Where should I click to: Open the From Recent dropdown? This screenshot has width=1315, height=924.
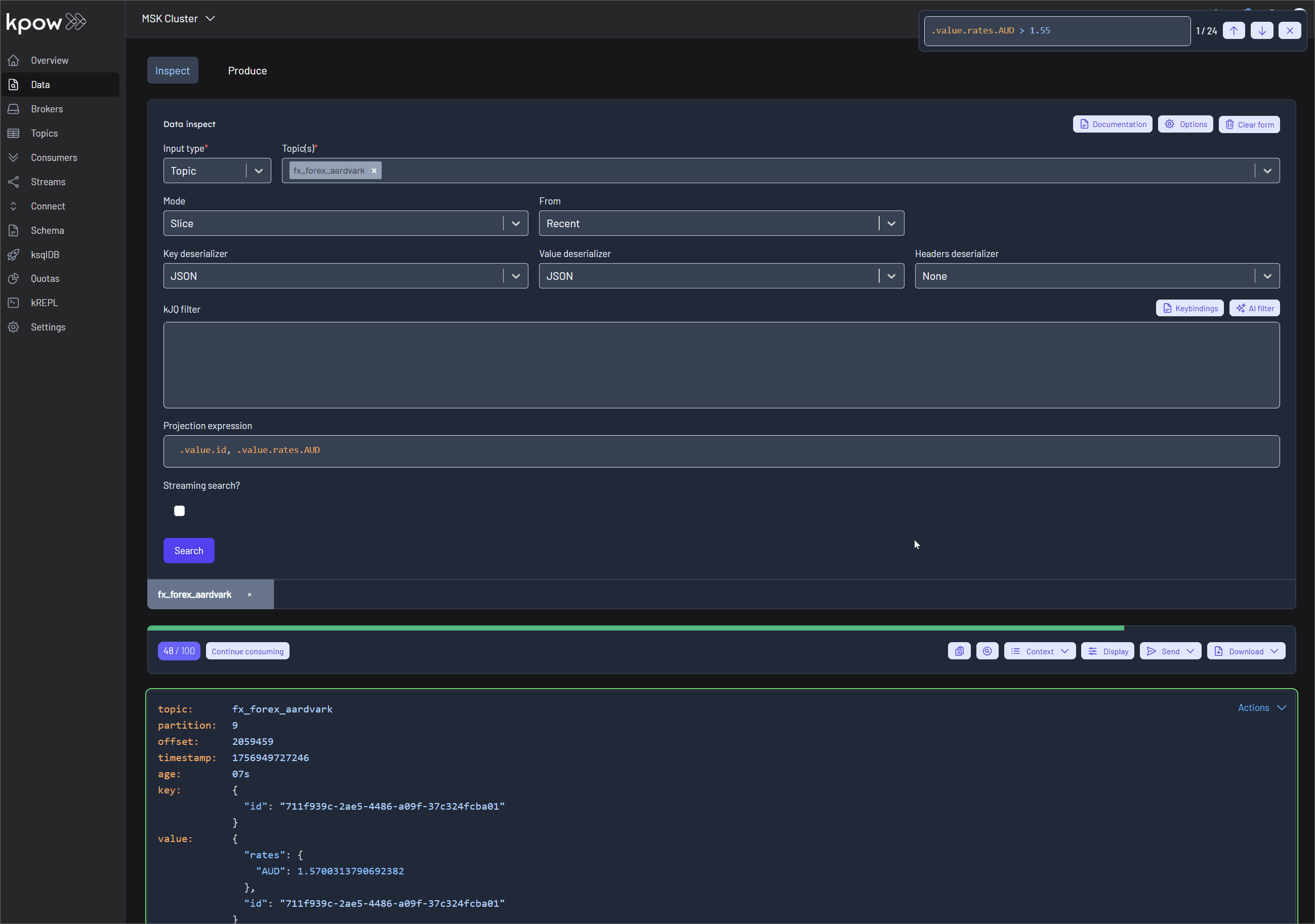click(x=891, y=223)
